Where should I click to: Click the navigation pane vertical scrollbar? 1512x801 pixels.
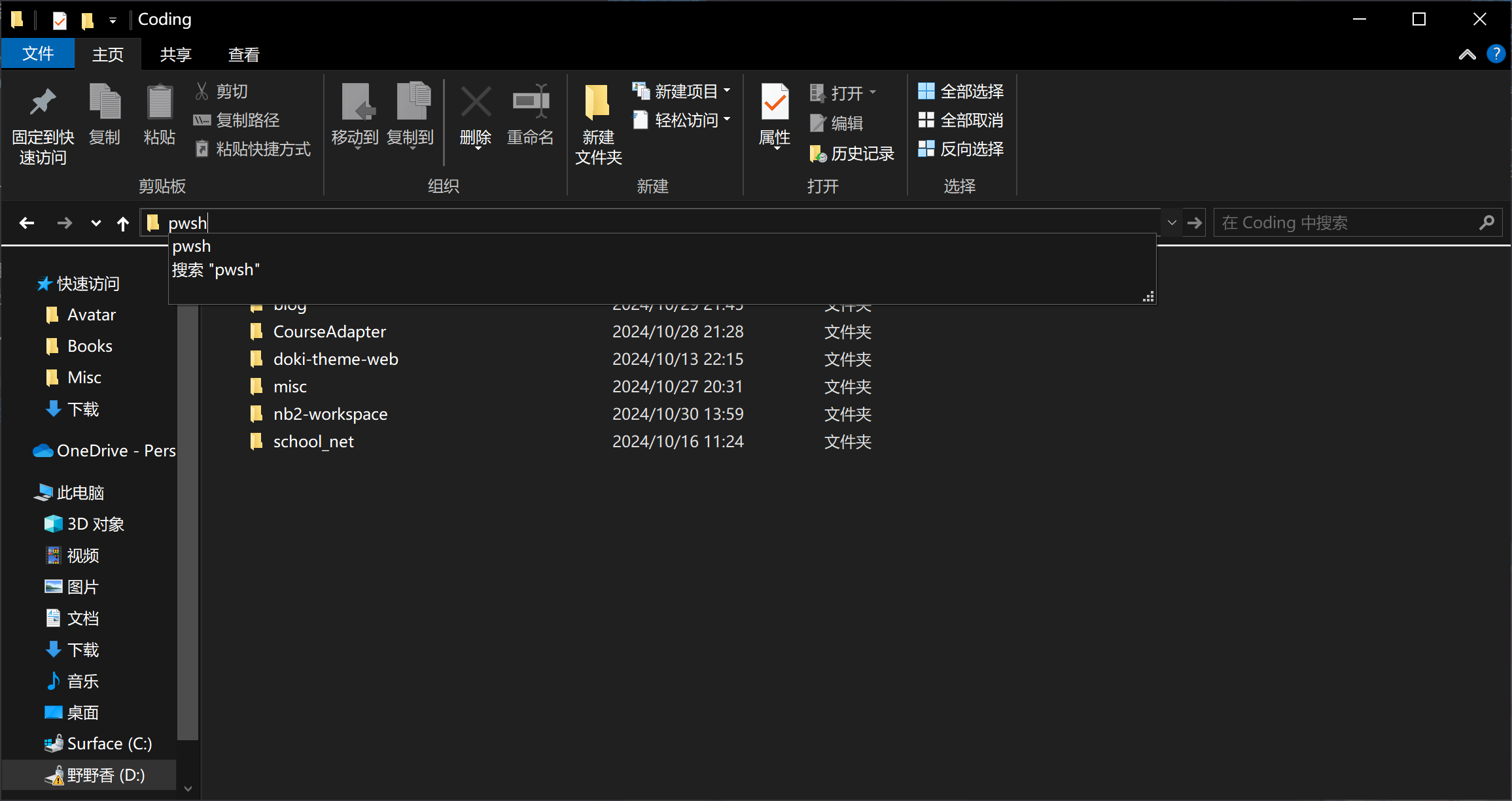[188, 523]
